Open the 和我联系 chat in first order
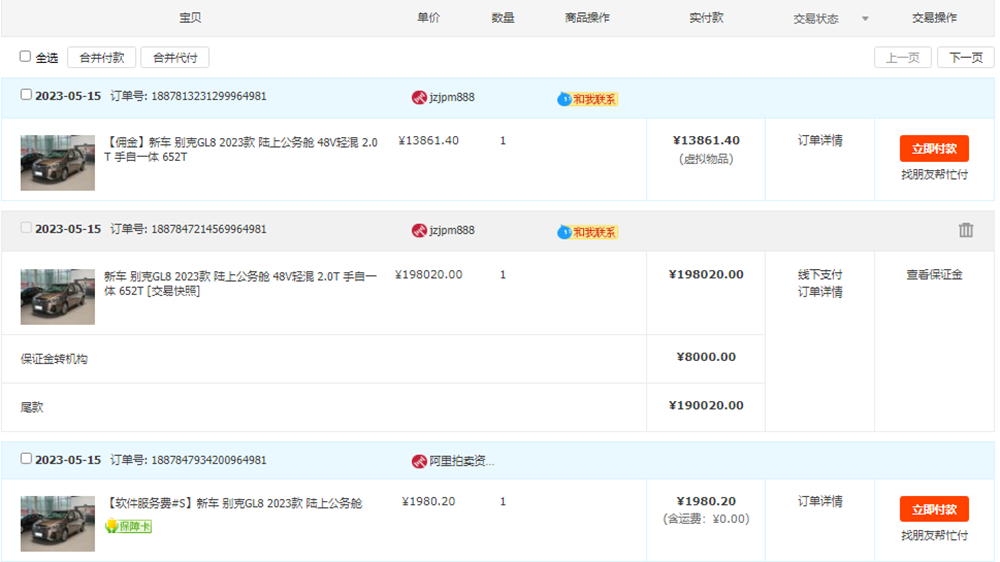 click(x=588, y=99)
